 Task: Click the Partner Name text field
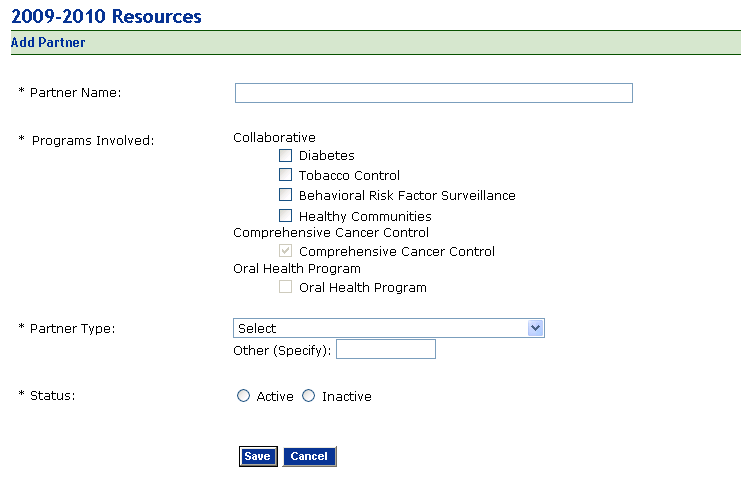(433, 93)
